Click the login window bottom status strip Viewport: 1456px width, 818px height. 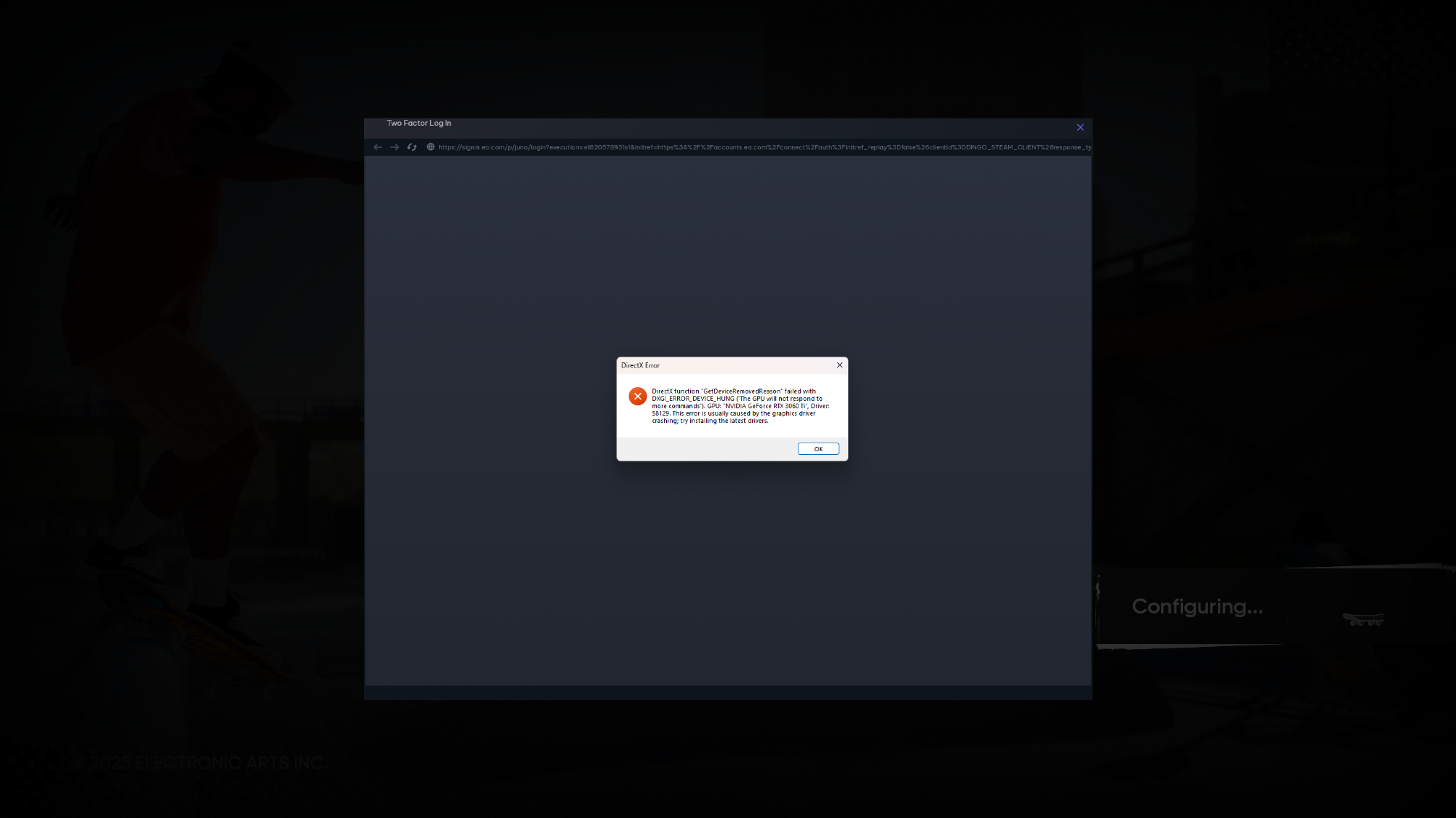pos(728,692)
